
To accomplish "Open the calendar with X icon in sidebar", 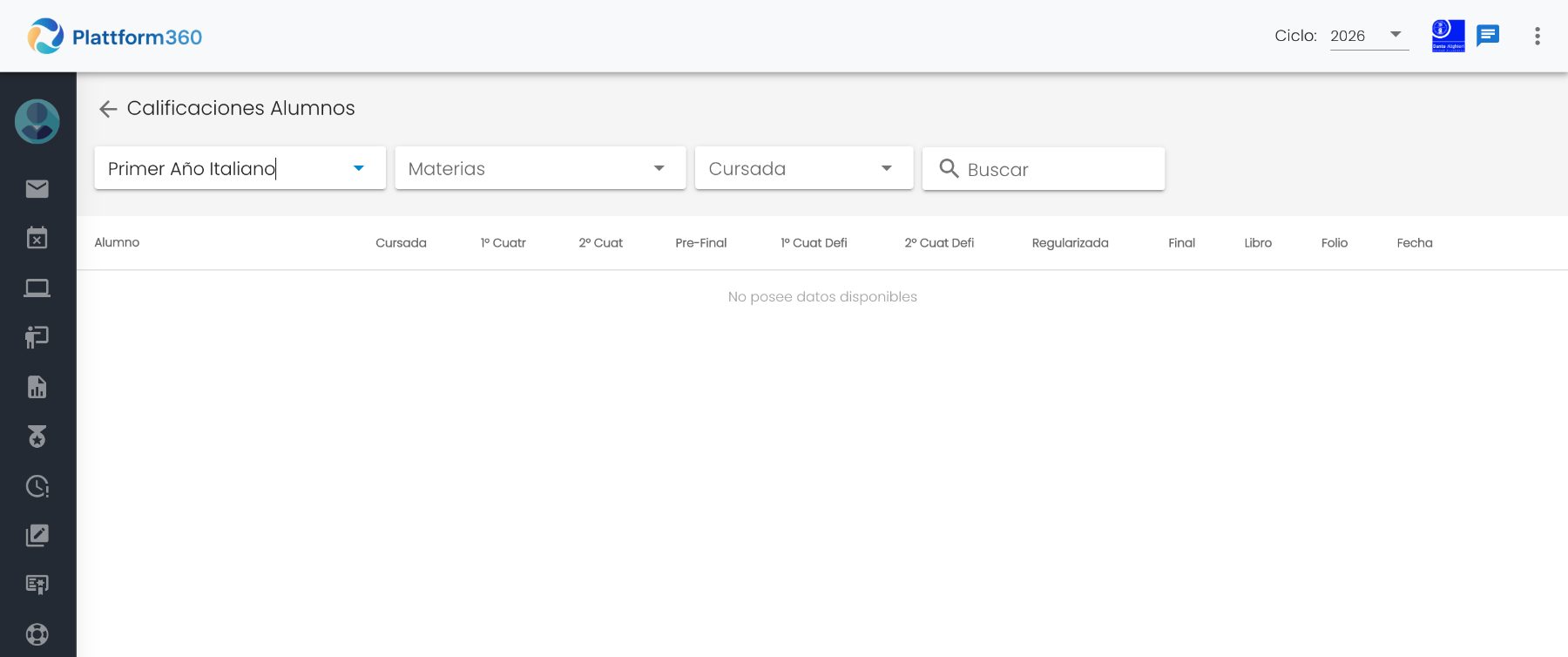I will click(x=37, y=238).
